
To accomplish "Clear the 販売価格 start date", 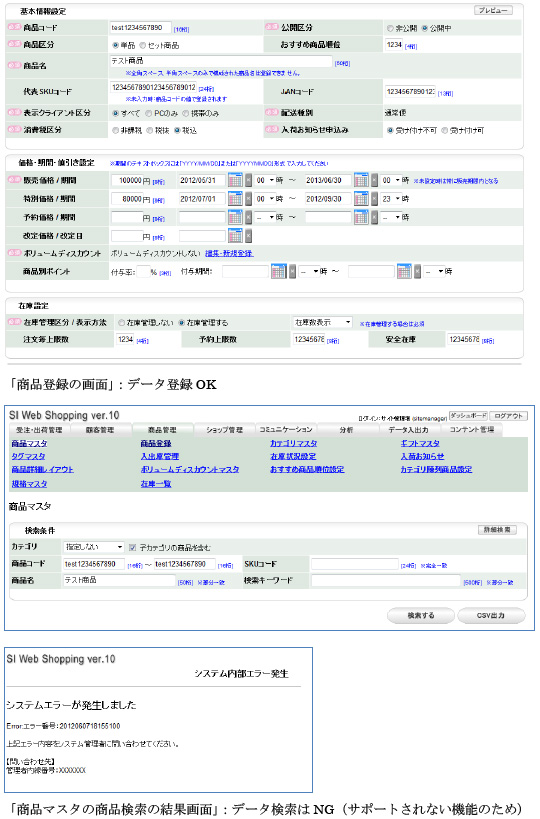I will pyautogui.click(x=249, y=180).
